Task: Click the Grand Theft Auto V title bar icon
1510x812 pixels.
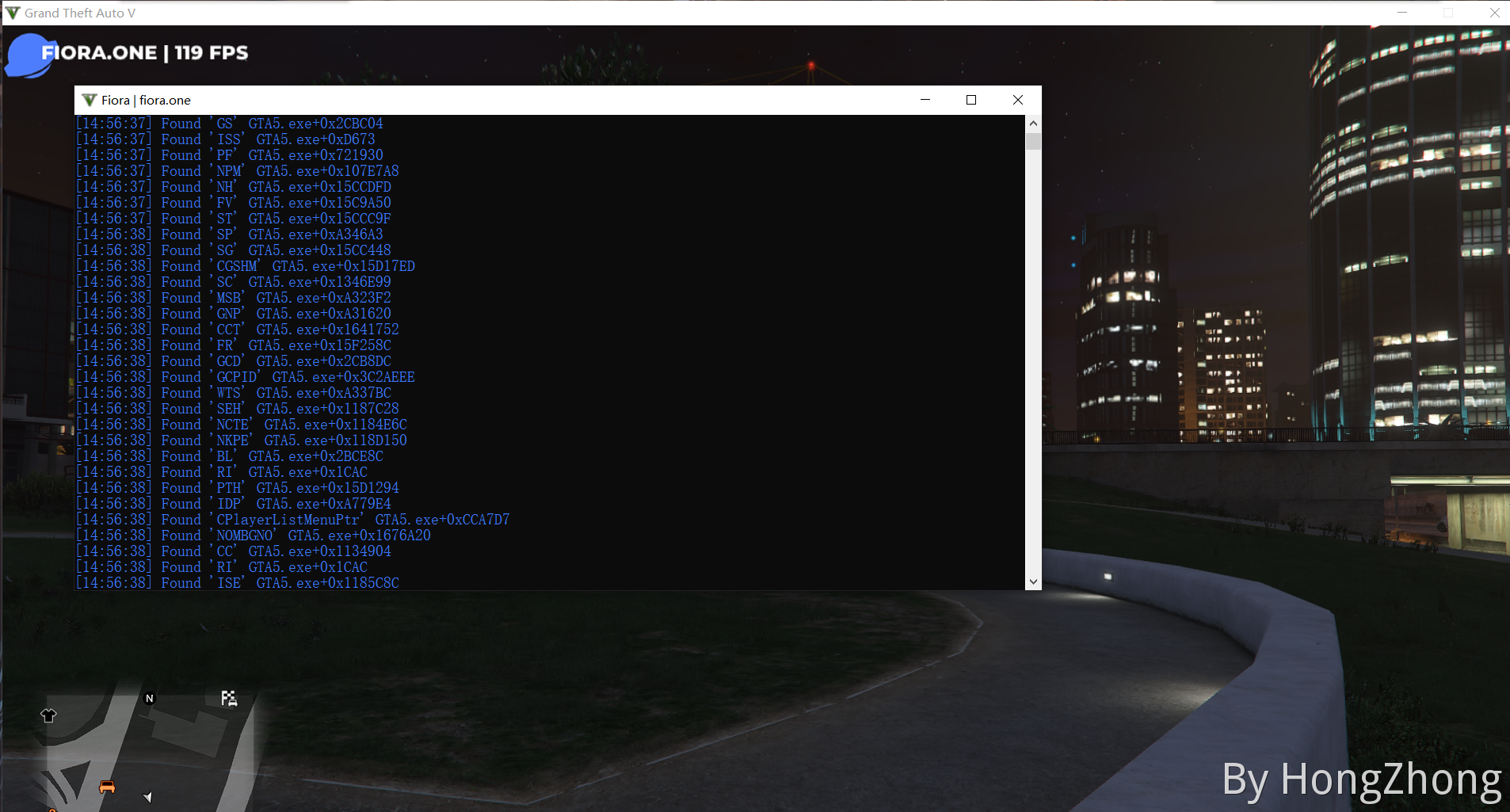Action: click(13, 13)
